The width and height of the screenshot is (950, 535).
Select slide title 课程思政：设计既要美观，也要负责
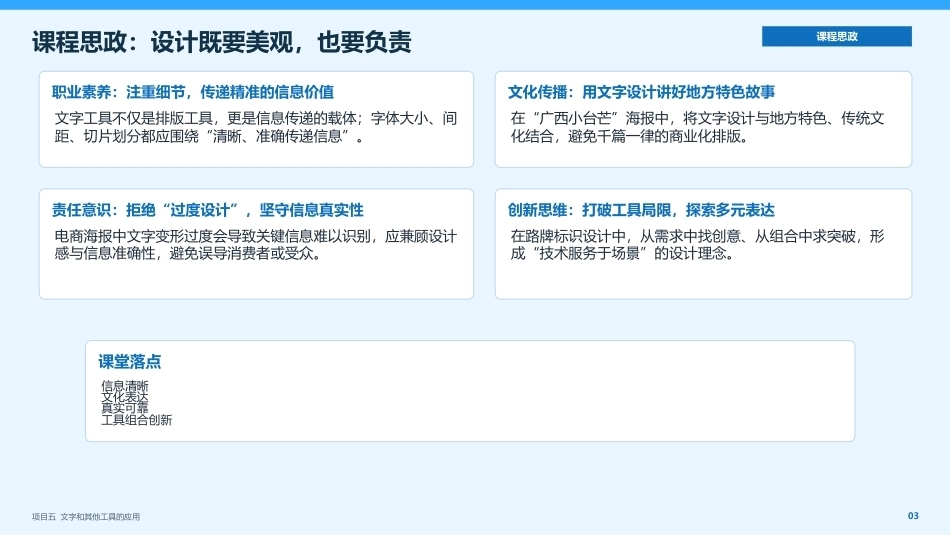point(222,42)
